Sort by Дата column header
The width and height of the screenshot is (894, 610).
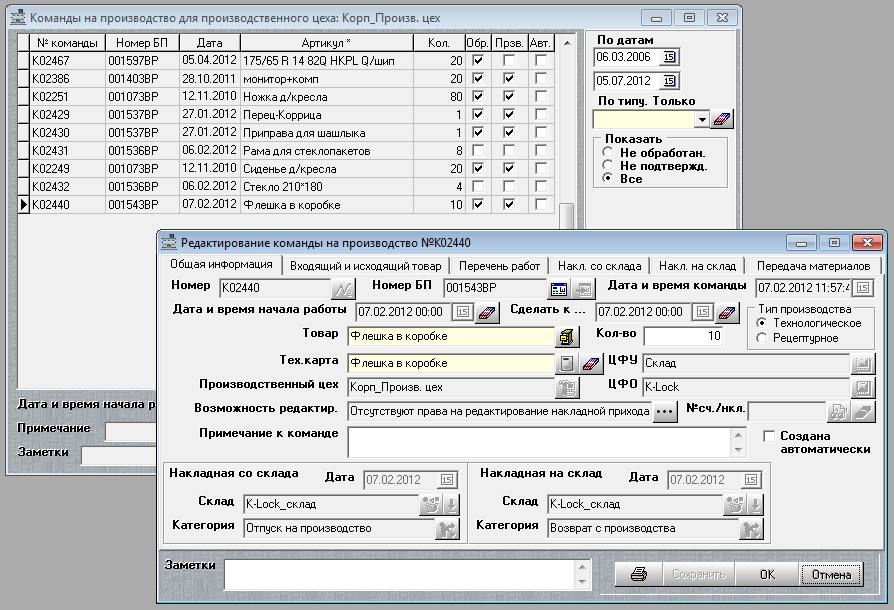(x=210, y=43)
